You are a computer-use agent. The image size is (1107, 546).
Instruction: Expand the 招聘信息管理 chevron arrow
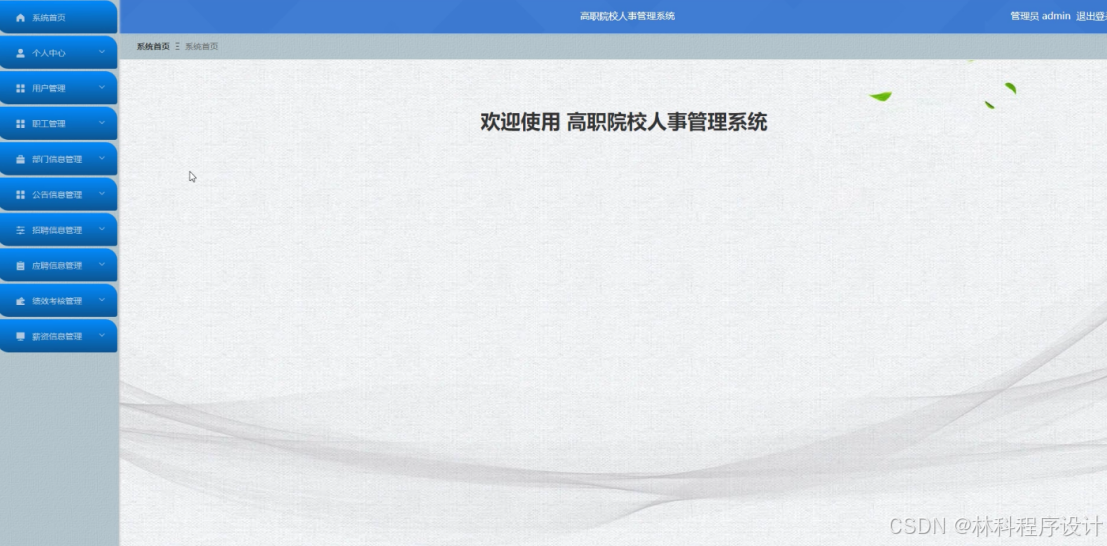[x=102, y=229]
